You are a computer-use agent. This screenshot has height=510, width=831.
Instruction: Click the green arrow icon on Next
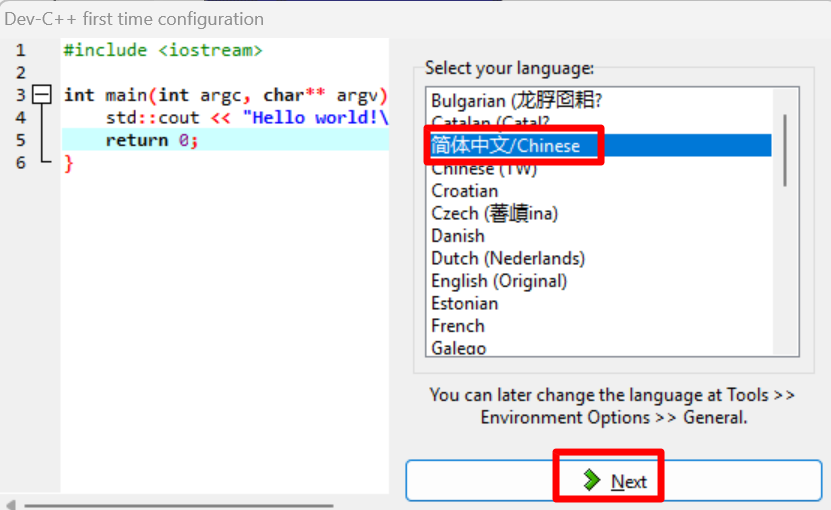pyautogui.click(x=591, y=480)
